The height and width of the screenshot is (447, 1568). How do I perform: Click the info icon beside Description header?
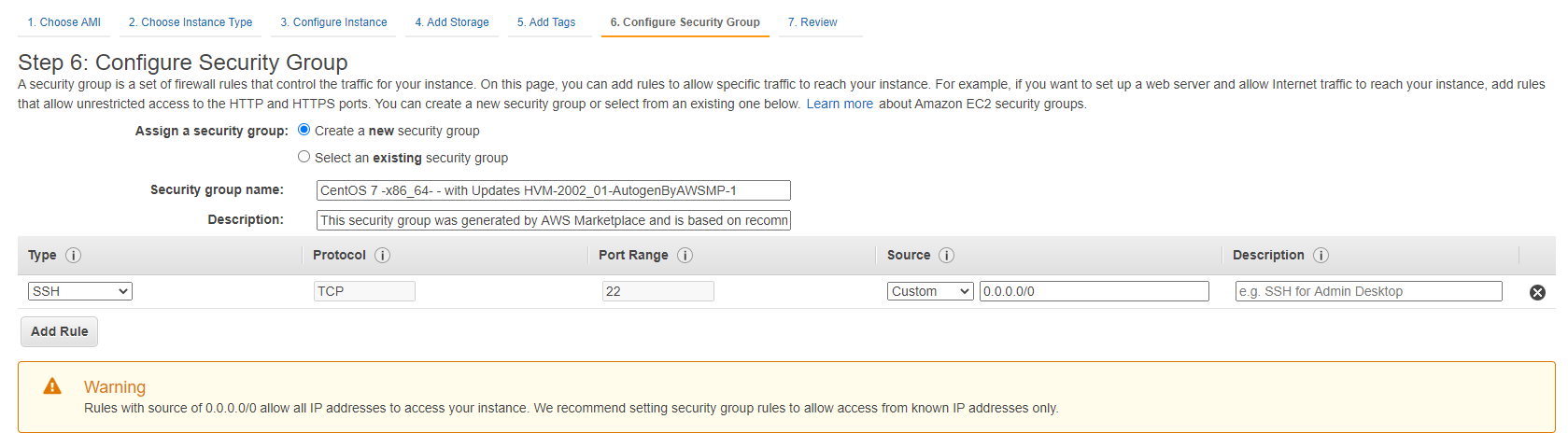point(1321,256)
